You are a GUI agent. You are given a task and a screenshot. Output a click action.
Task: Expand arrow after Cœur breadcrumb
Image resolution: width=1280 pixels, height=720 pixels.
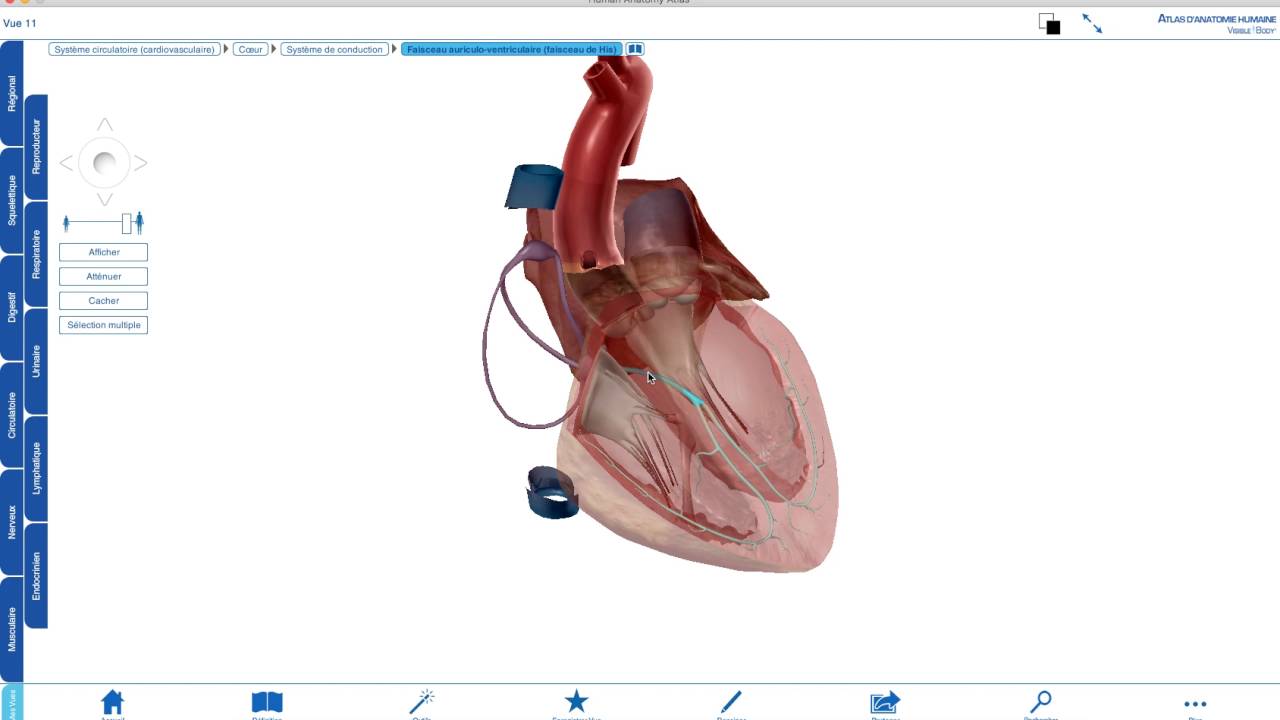click(x=274, y=49)
